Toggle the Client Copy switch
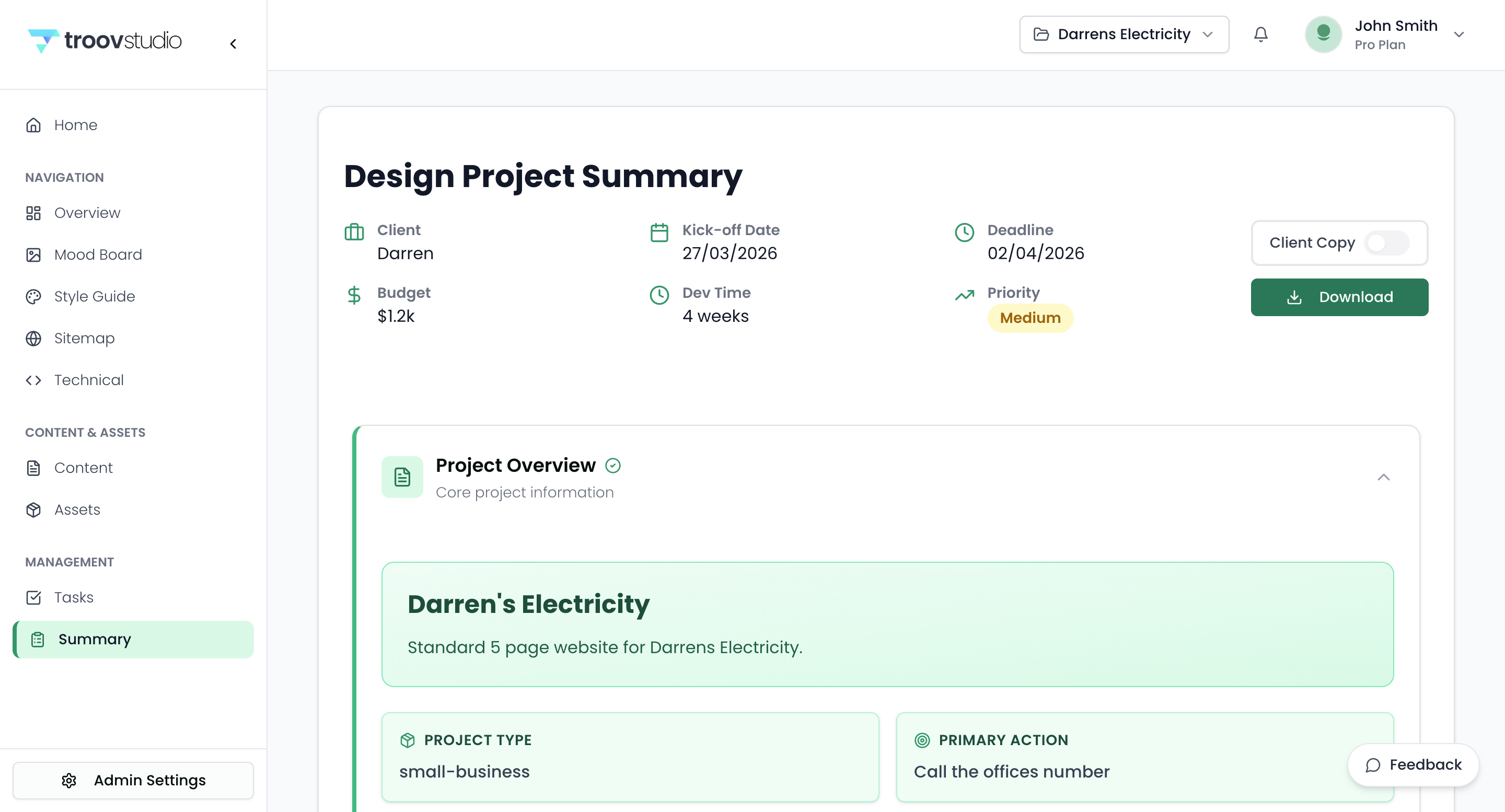 [1386, 242]
